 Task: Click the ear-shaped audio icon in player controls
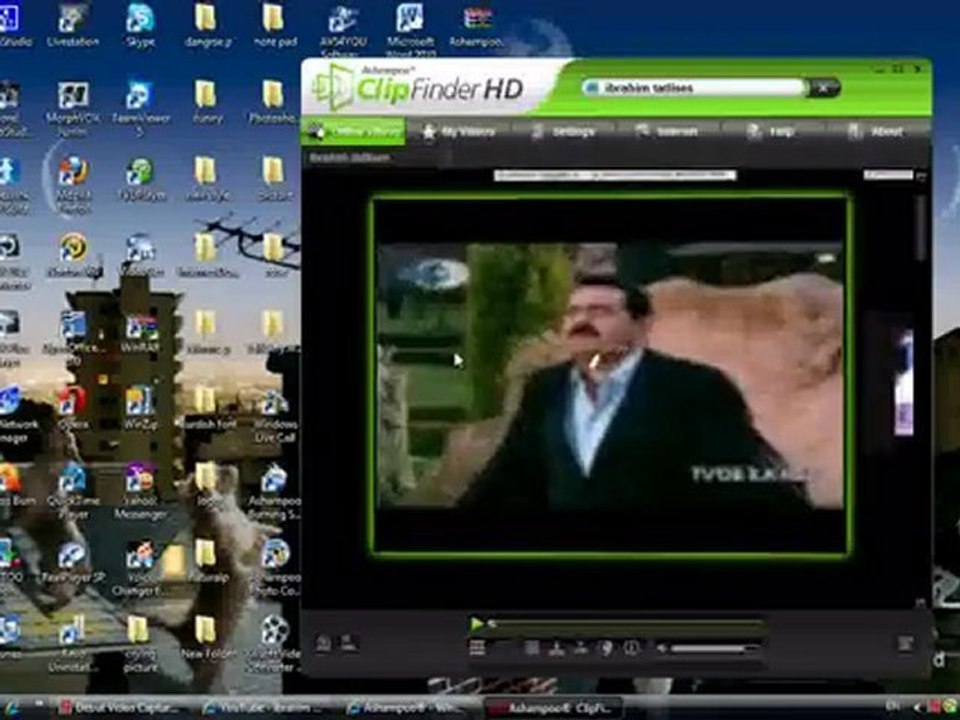[x=606, y=648]
